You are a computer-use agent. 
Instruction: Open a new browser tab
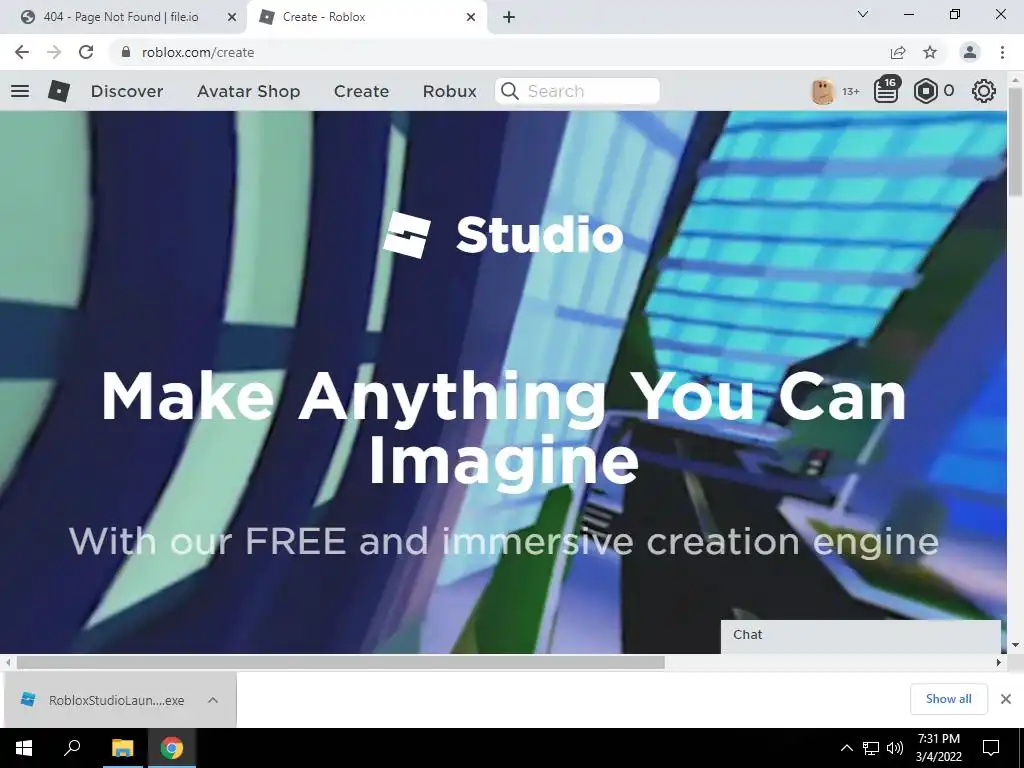[x=509, y=17]
